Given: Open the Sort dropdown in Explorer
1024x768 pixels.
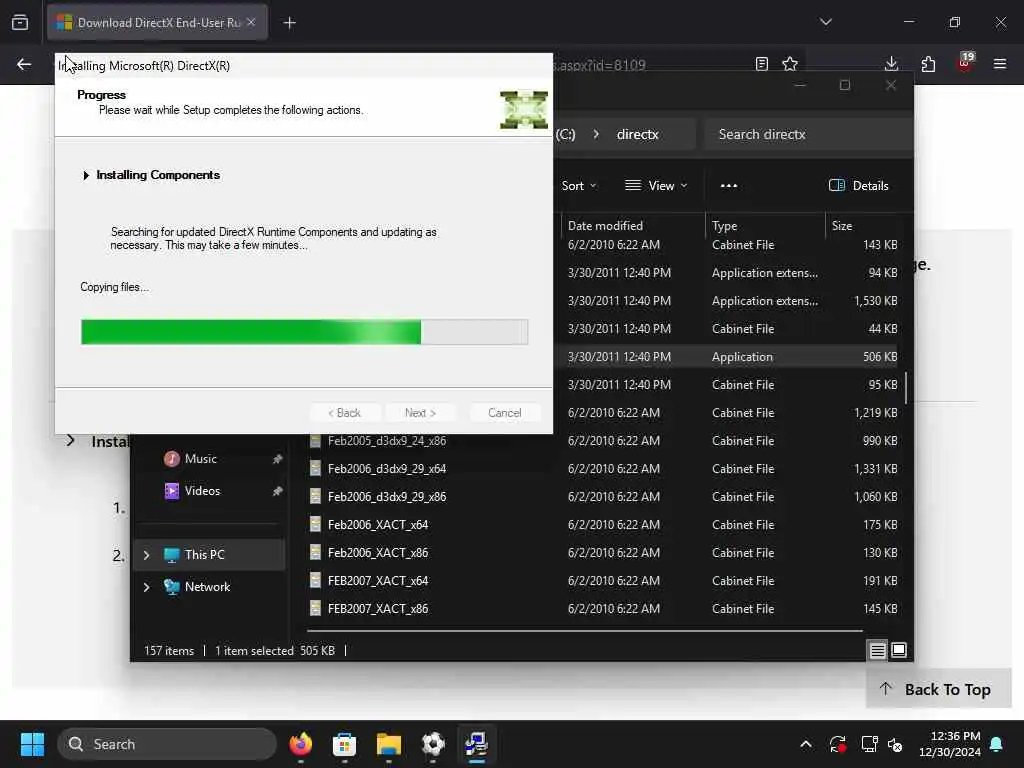Looking at the screenshot, I should [x=579, y=186].
